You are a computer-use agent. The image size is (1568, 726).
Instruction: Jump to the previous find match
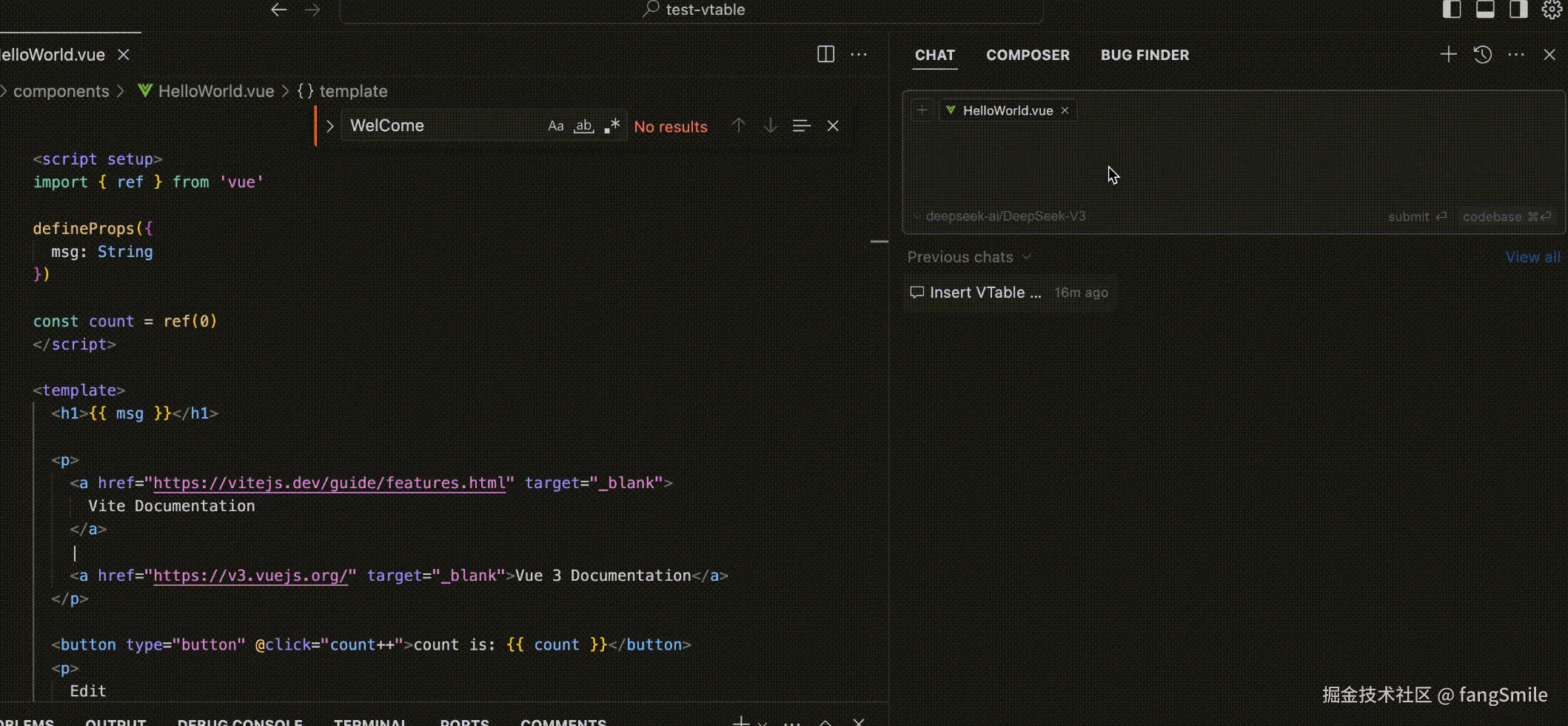click(x=738, y=126)
